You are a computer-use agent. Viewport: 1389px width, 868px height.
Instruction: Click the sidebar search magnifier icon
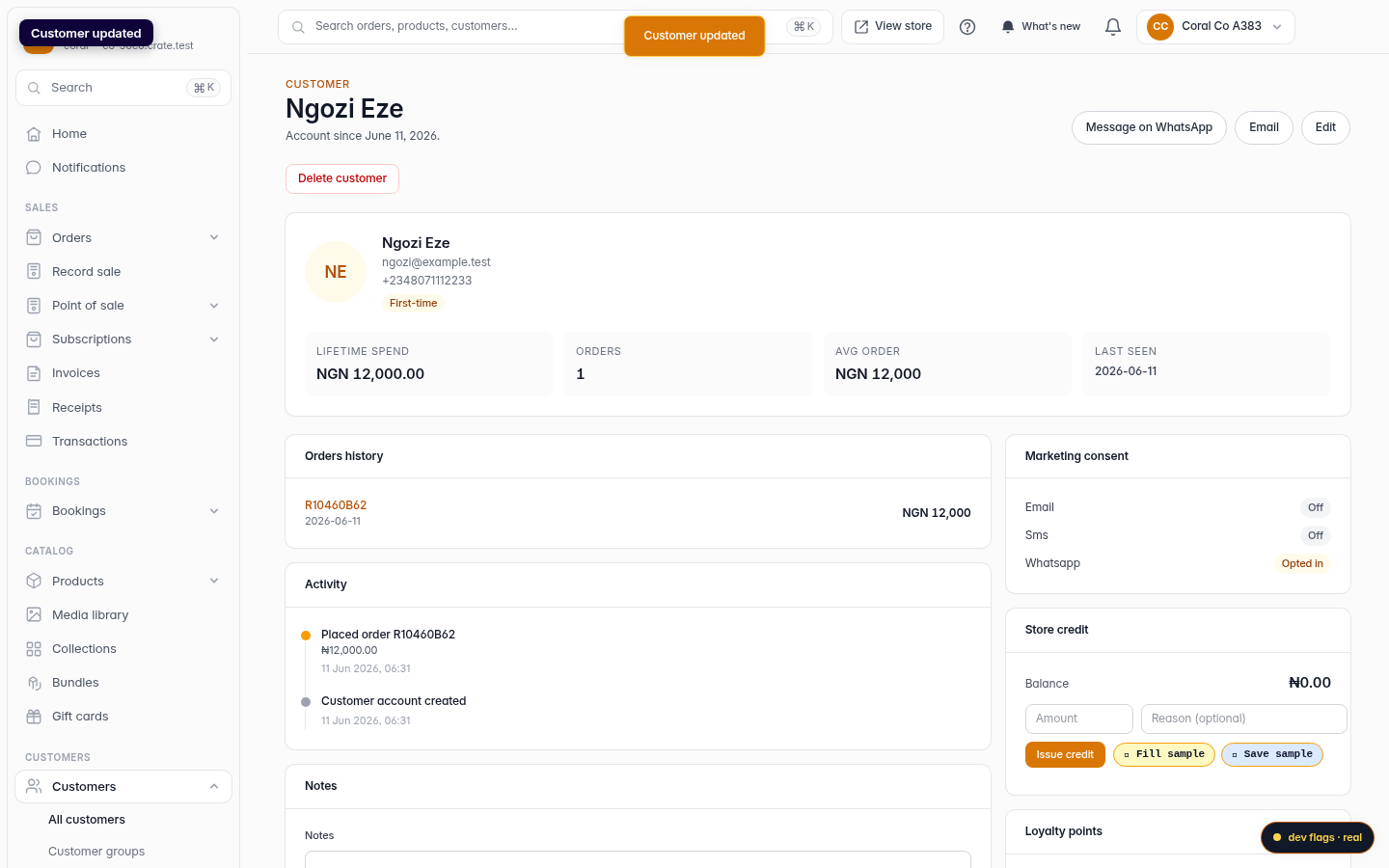click(x=34, y=88)
